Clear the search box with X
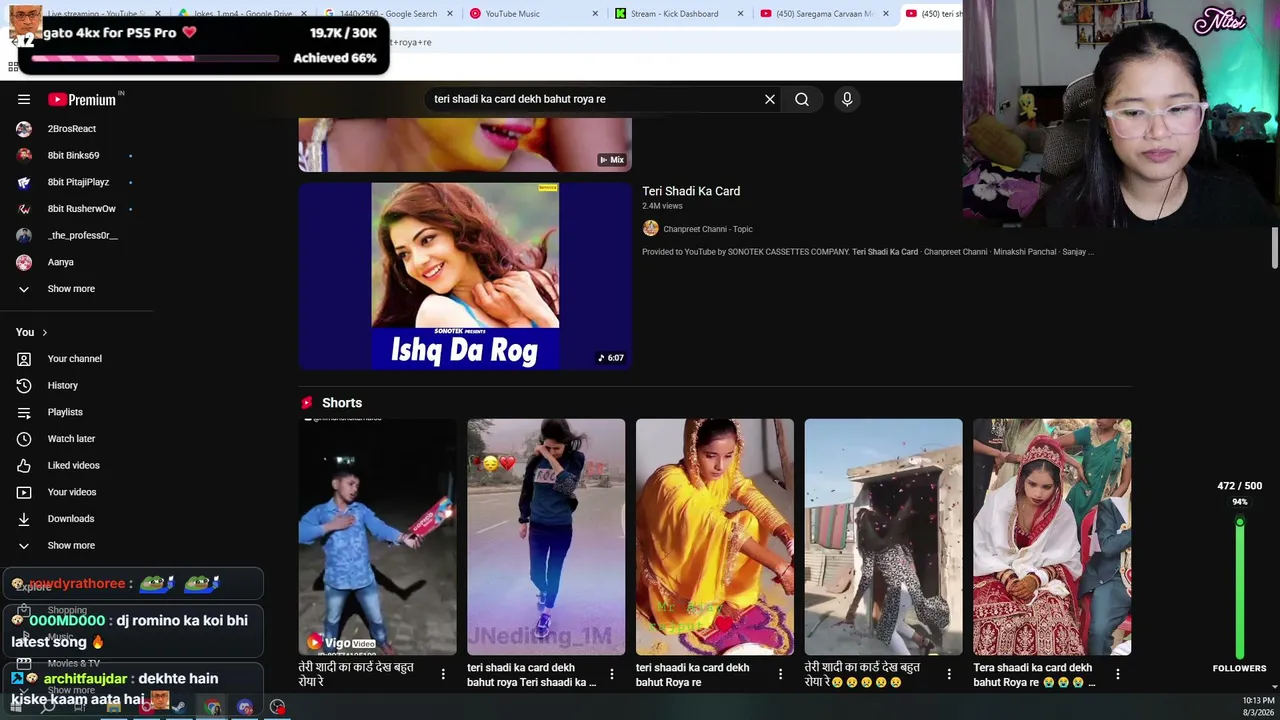Screen dimensions: 1280x720 point(770,99)
